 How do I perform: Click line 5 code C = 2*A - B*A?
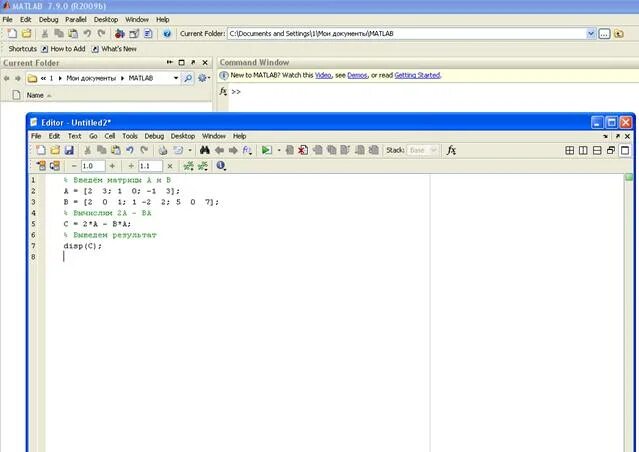point(97,224)
